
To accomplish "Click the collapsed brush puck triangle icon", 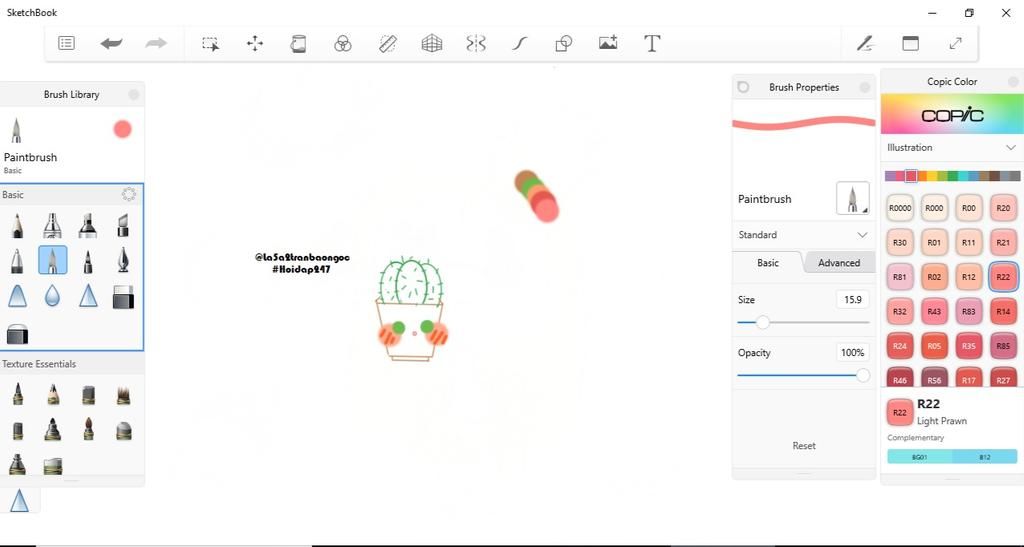I will click(x=20, y=501).
